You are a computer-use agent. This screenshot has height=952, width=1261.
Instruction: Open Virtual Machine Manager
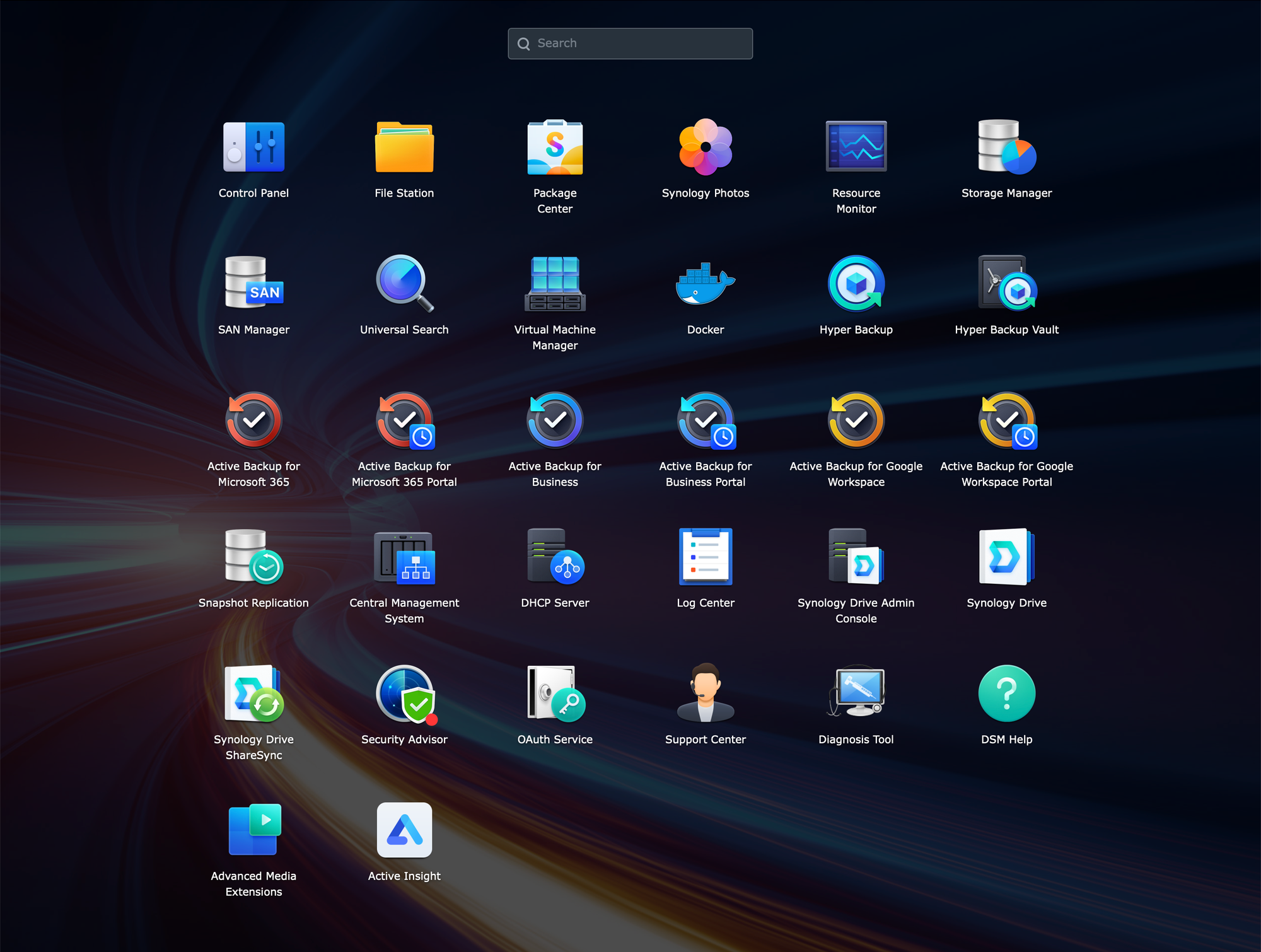coord(555,283)
